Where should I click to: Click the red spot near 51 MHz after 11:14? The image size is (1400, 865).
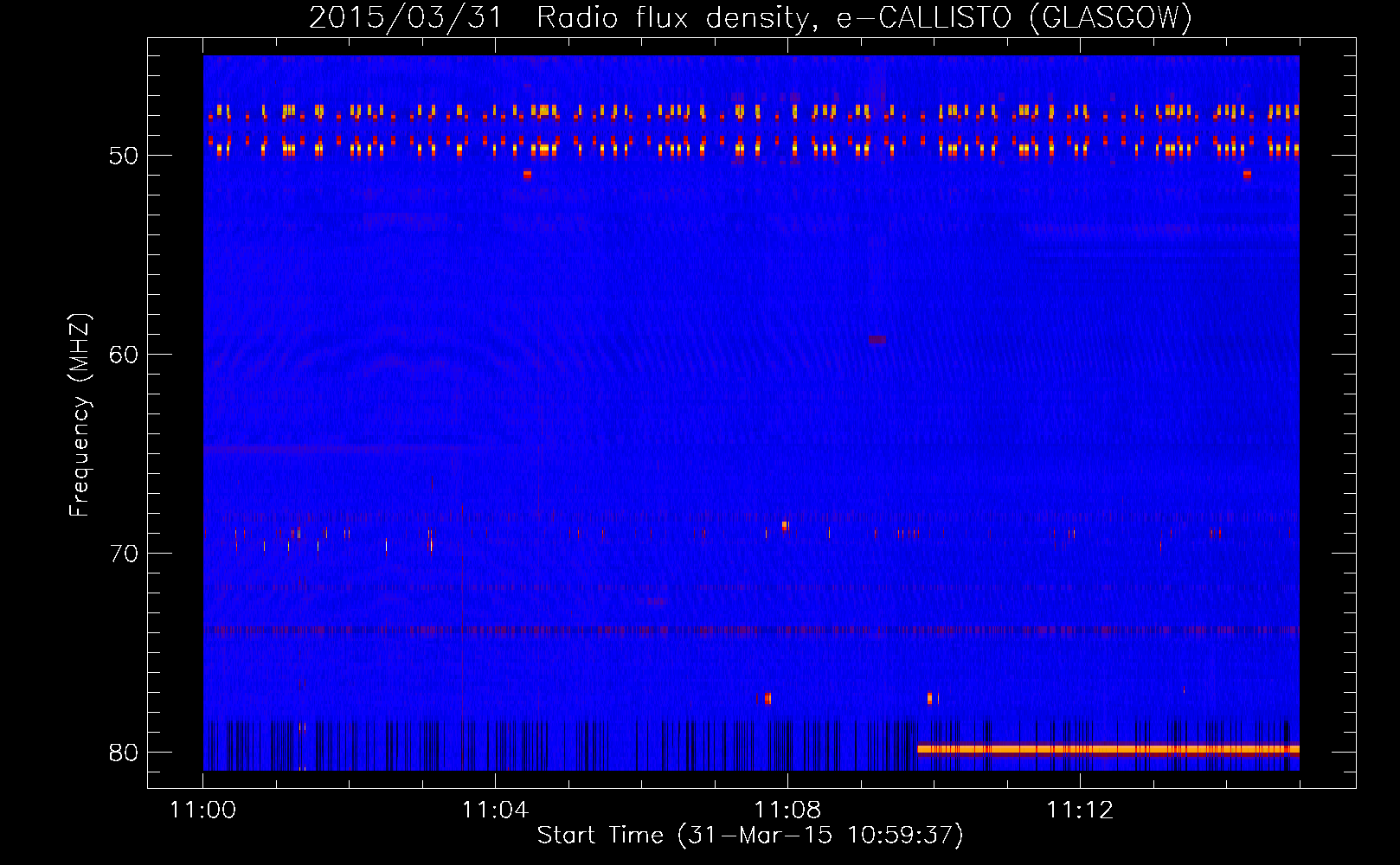click(x=1247, y=174)
